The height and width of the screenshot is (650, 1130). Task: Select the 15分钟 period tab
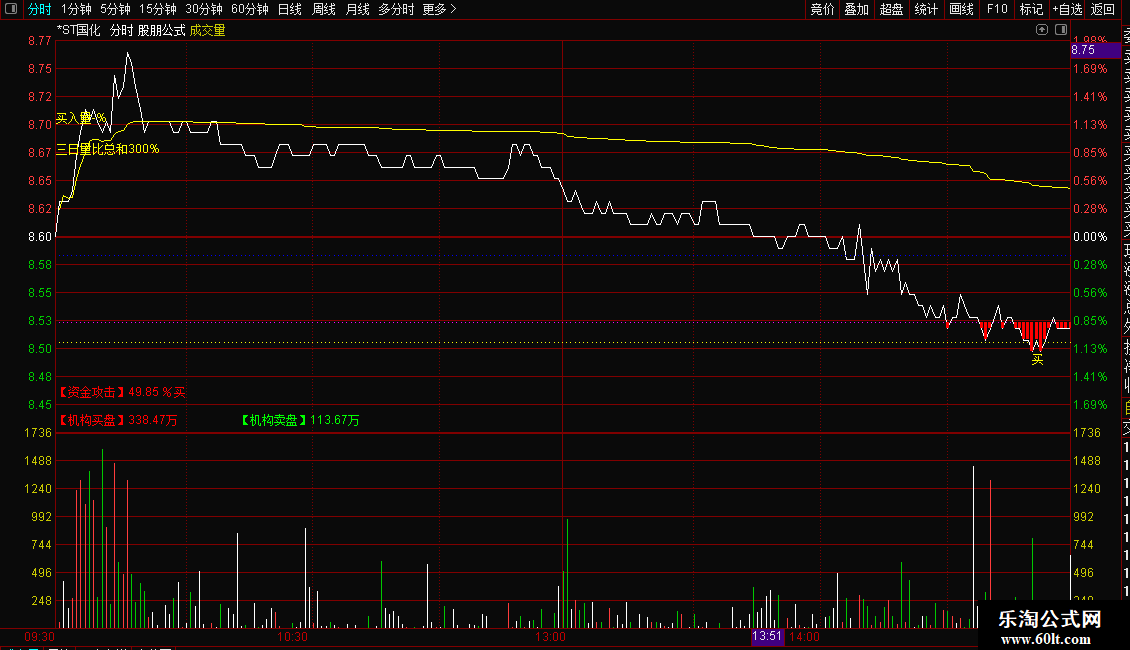158,9
